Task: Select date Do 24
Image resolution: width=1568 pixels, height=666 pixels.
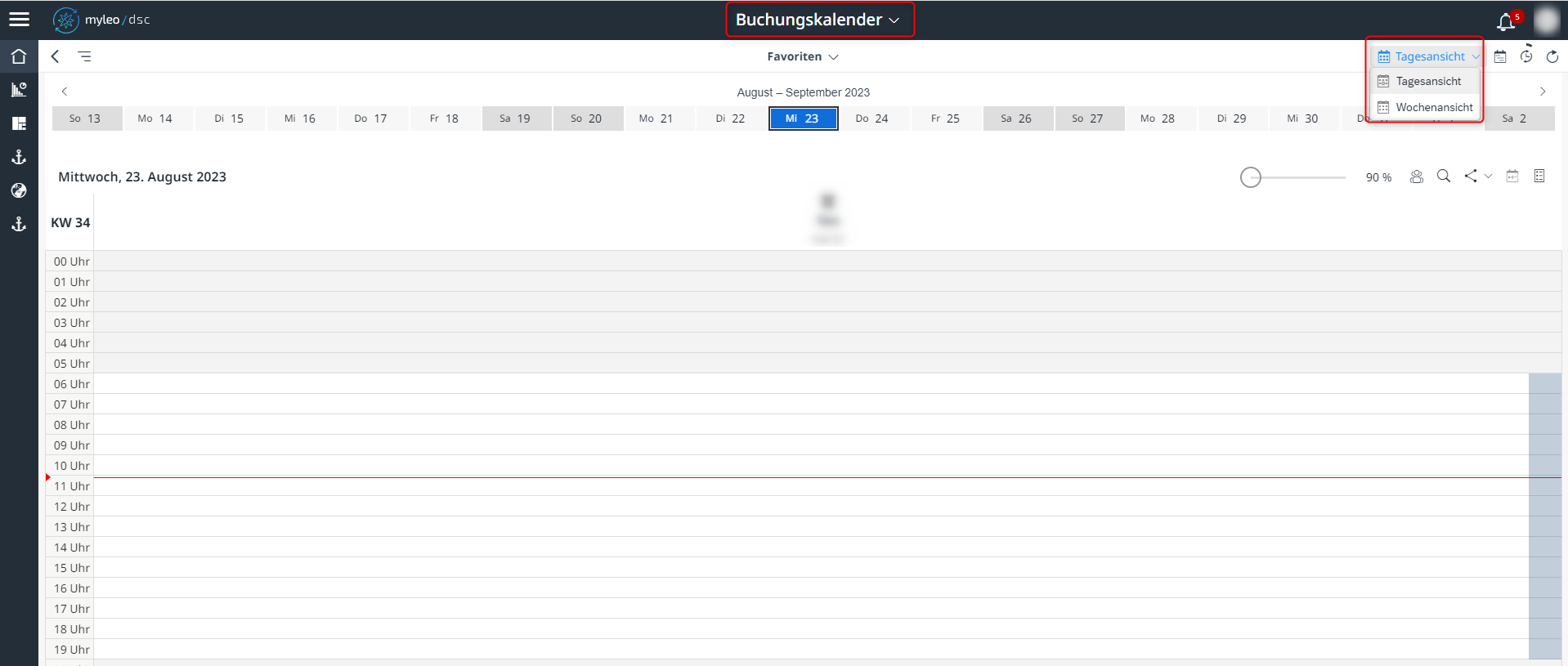Action: tap(875, 118)
